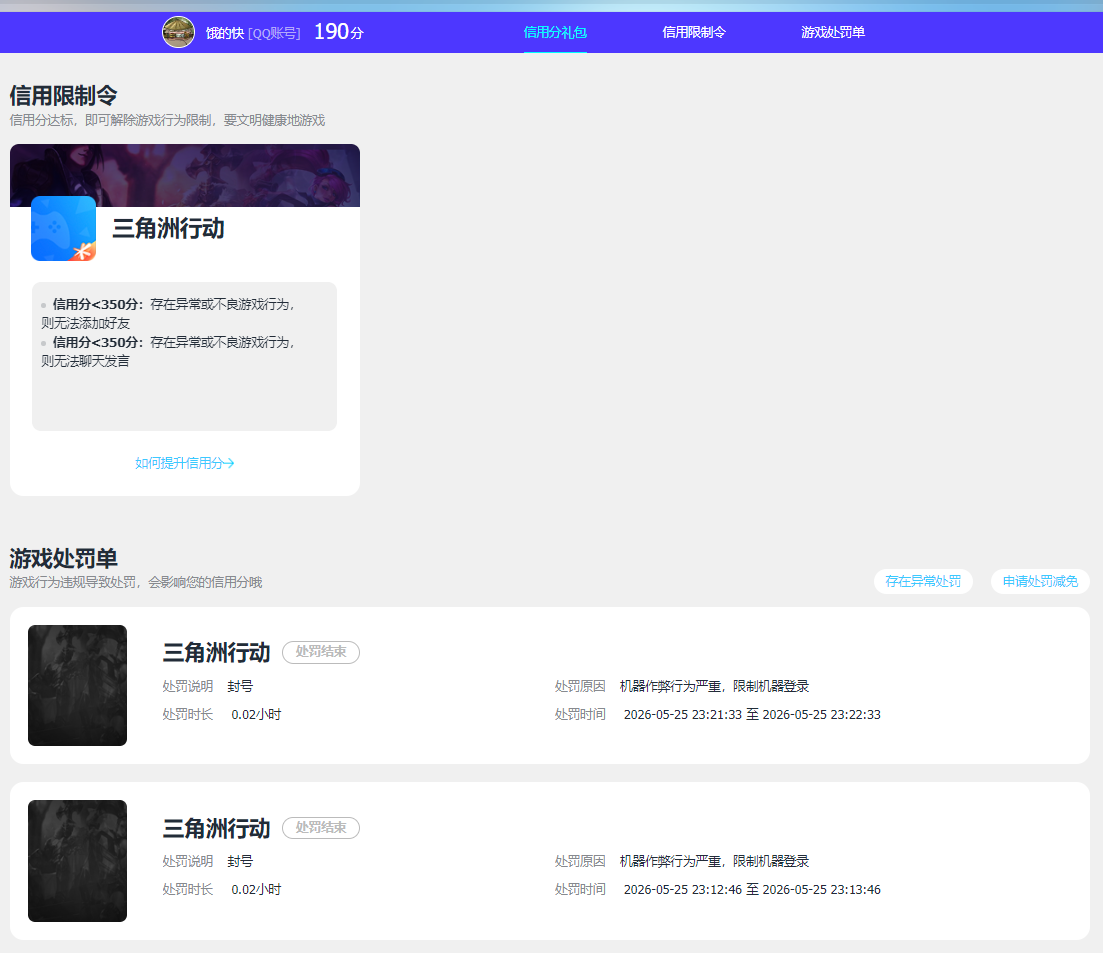Select the first penalty record thumbnail
Screen dimensions: 1103x953
77,685
